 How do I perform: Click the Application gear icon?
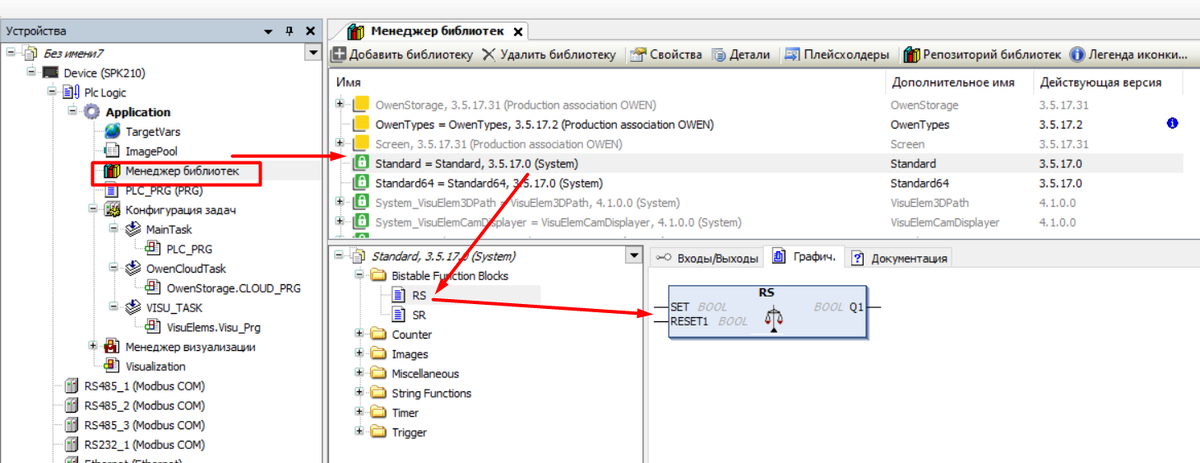tap(92, 112)
